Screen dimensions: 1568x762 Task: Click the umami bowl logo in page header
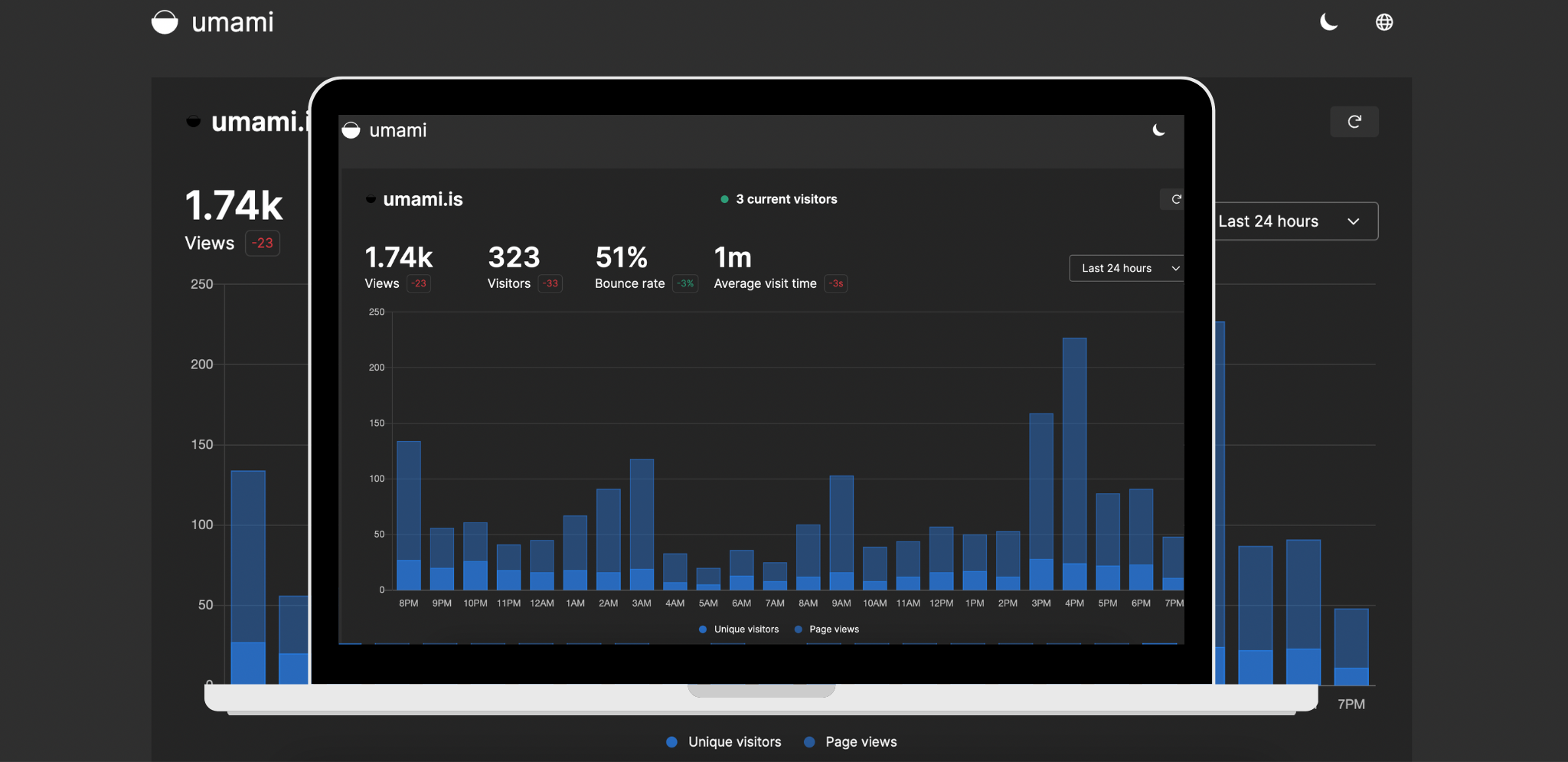165,22
